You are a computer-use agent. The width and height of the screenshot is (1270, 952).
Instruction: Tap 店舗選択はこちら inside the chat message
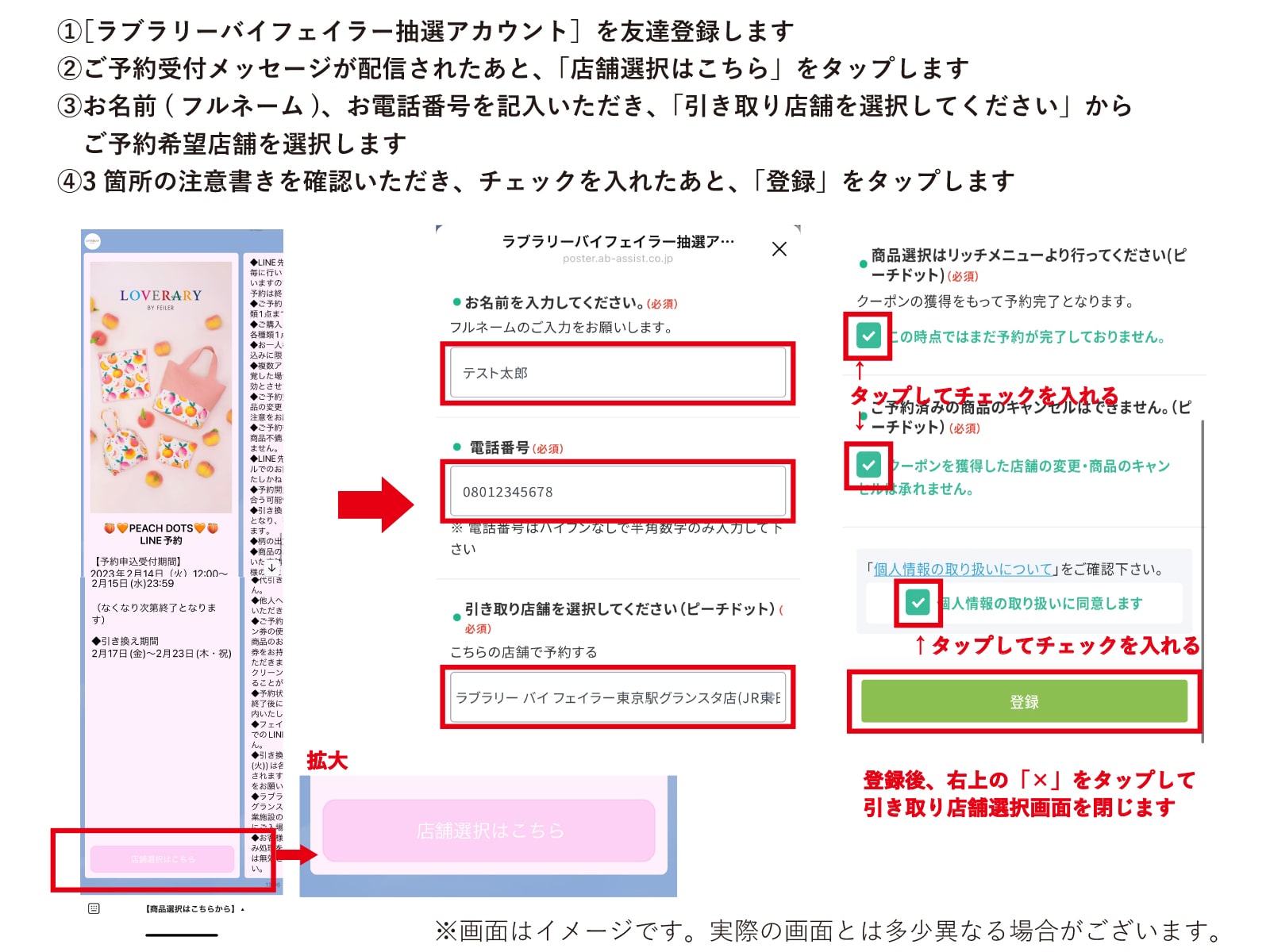tap(161, 858)
